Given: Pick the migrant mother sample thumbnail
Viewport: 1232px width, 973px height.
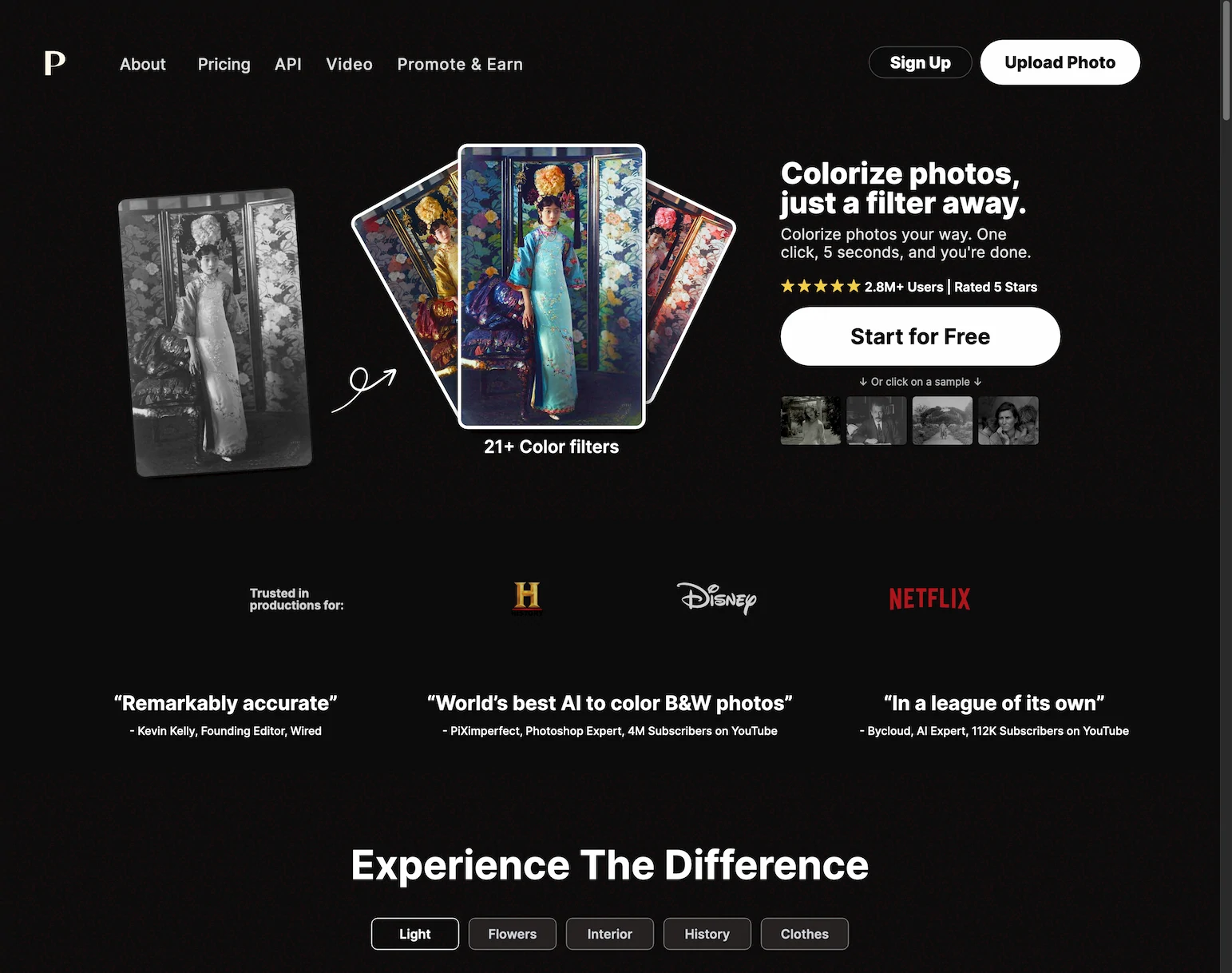Looking at the screenshot, I should pos(1008,420).
